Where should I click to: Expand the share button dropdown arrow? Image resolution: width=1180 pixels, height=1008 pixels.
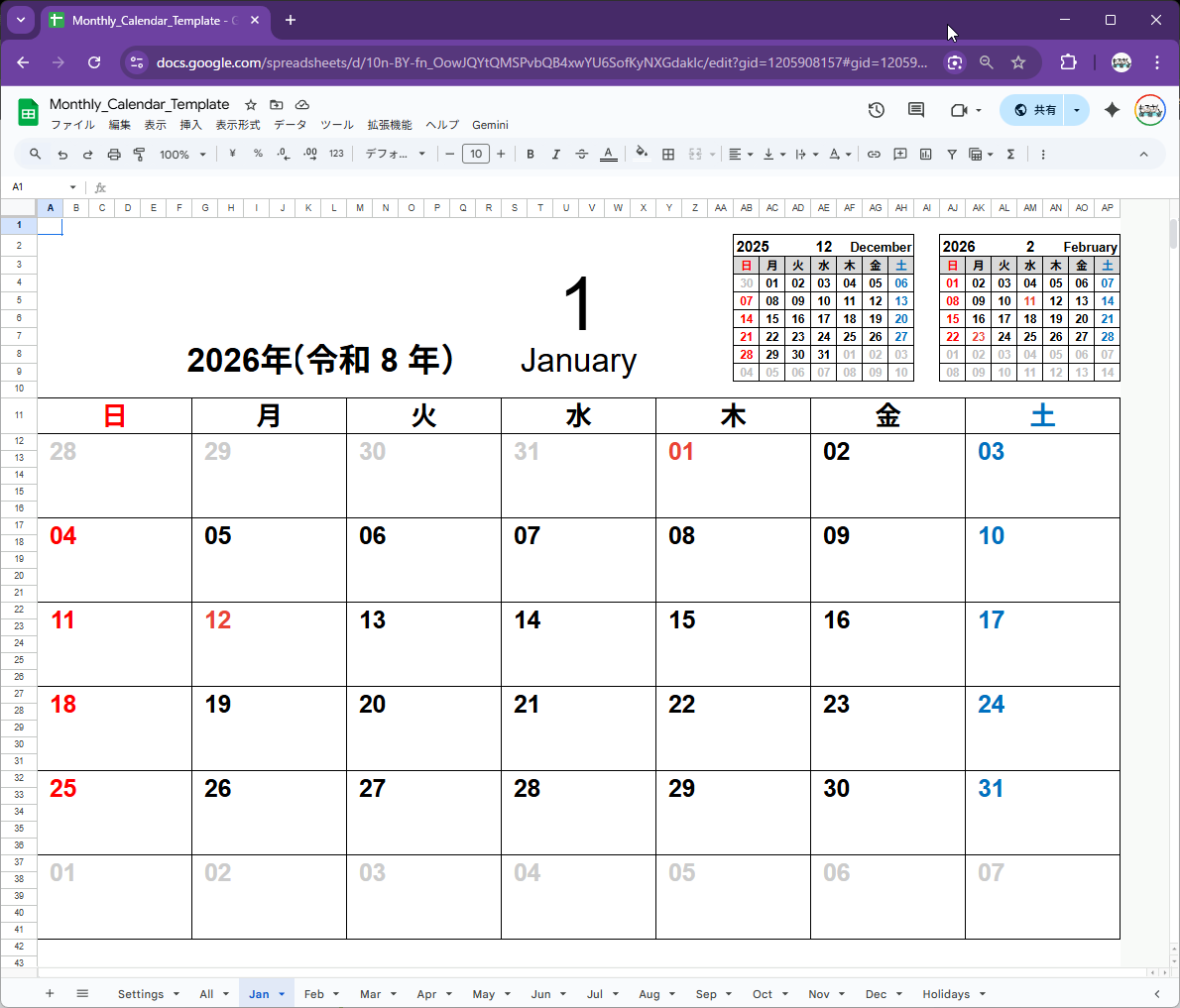click(1077, 110)
